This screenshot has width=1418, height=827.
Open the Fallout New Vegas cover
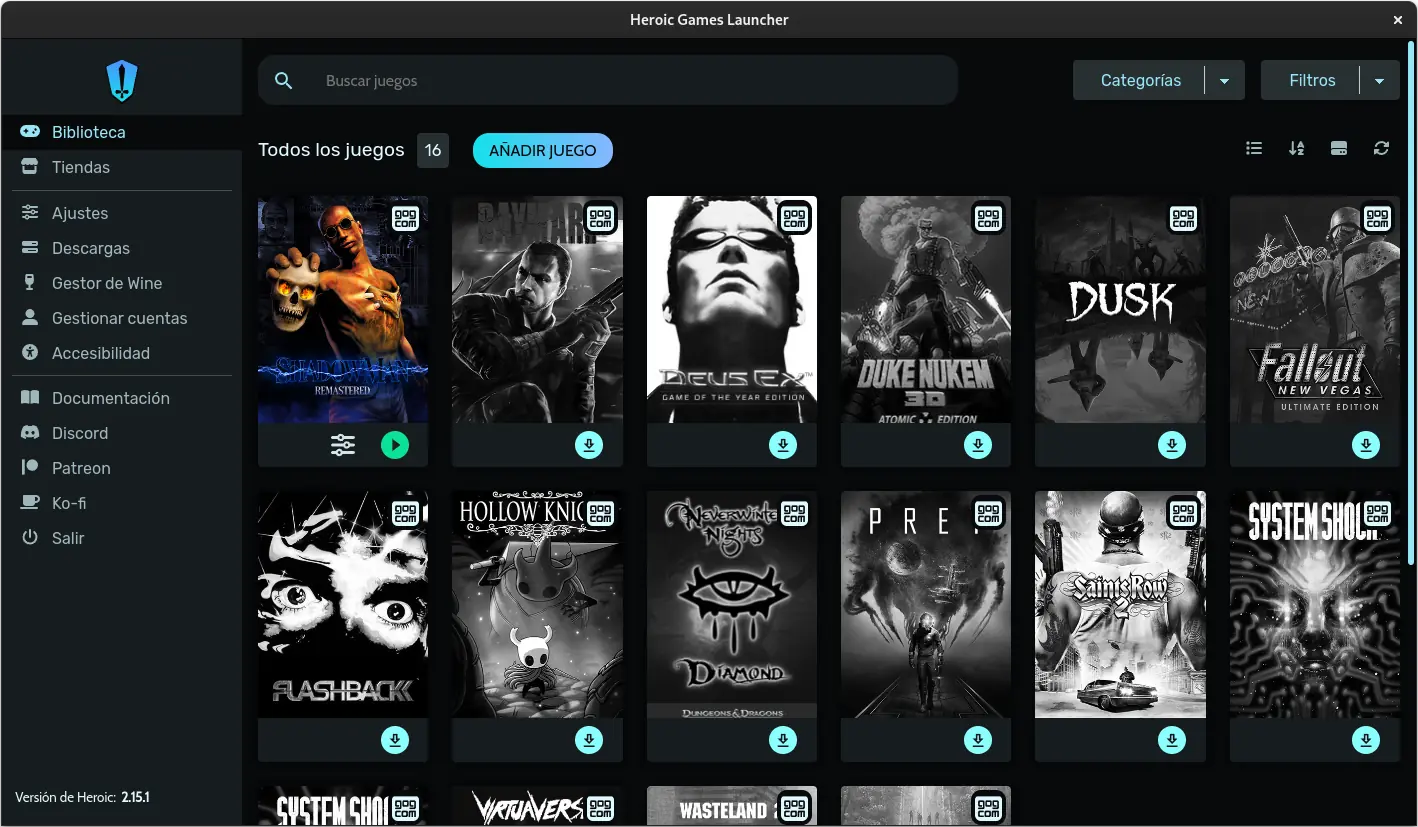(x=1315, y=309)
